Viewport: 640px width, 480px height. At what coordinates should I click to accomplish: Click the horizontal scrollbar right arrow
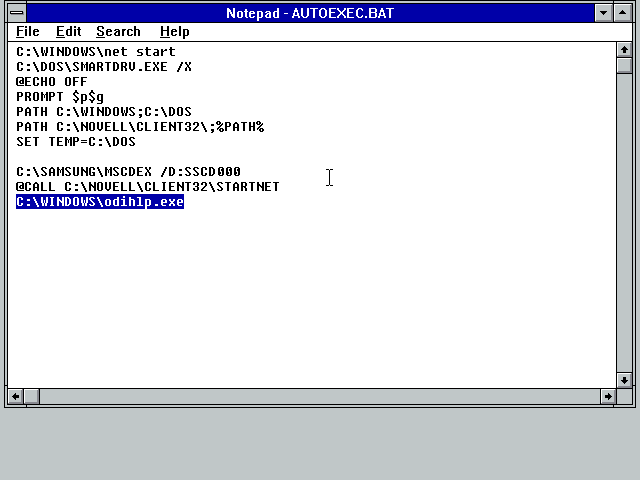pyautogui.click(x=608, y=396)
